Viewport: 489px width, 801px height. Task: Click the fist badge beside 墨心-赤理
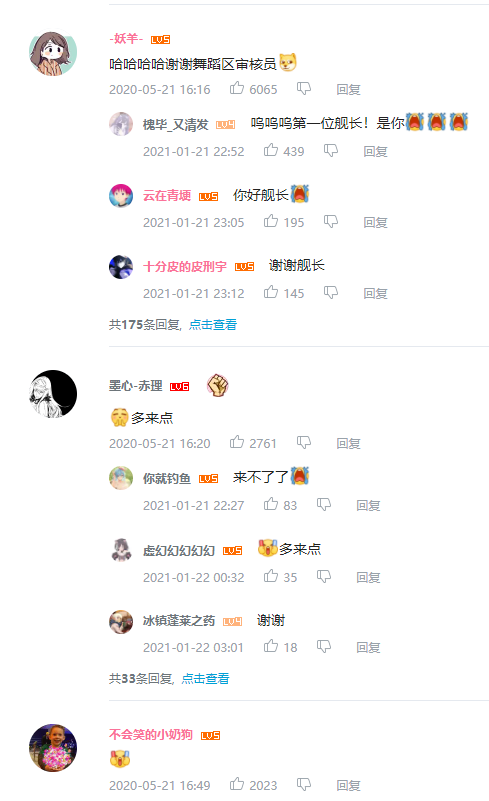[x=217, y=386]
